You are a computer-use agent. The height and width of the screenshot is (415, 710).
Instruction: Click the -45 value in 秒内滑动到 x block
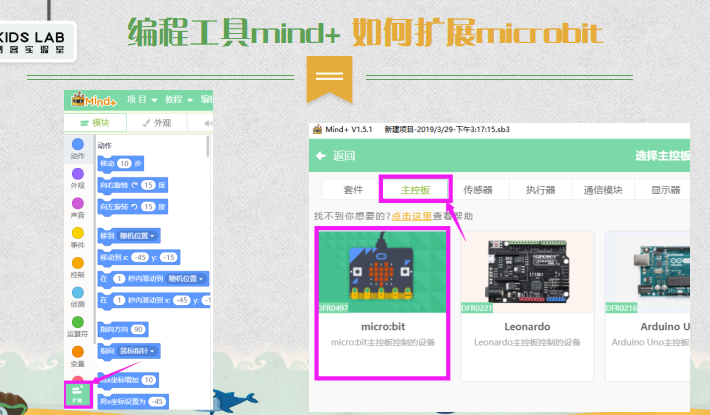[x=182, y=300]
